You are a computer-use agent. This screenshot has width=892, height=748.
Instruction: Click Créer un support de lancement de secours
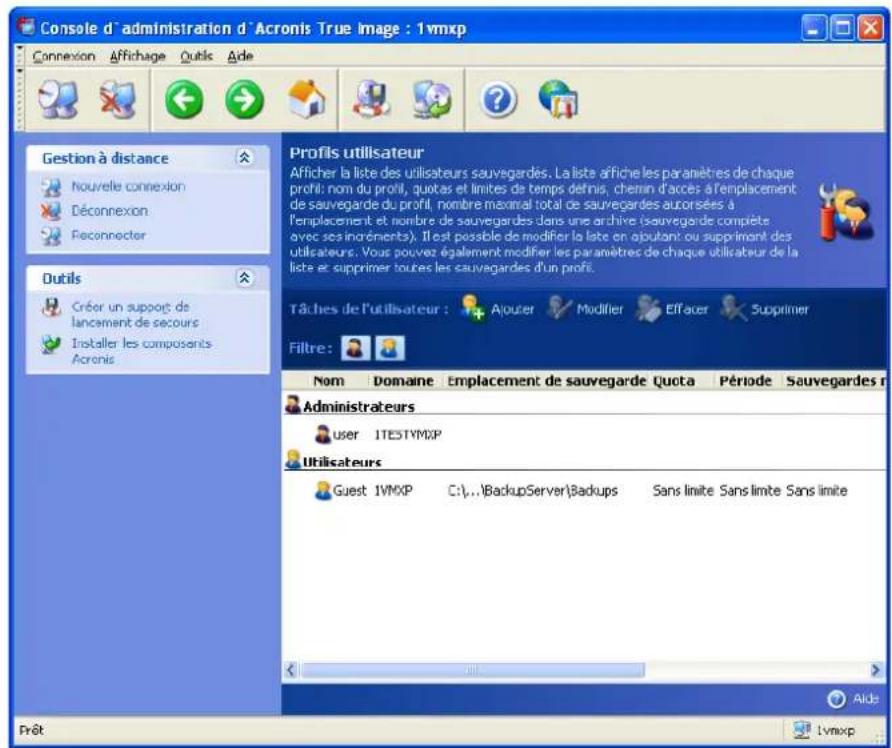(x=135, y=315)
